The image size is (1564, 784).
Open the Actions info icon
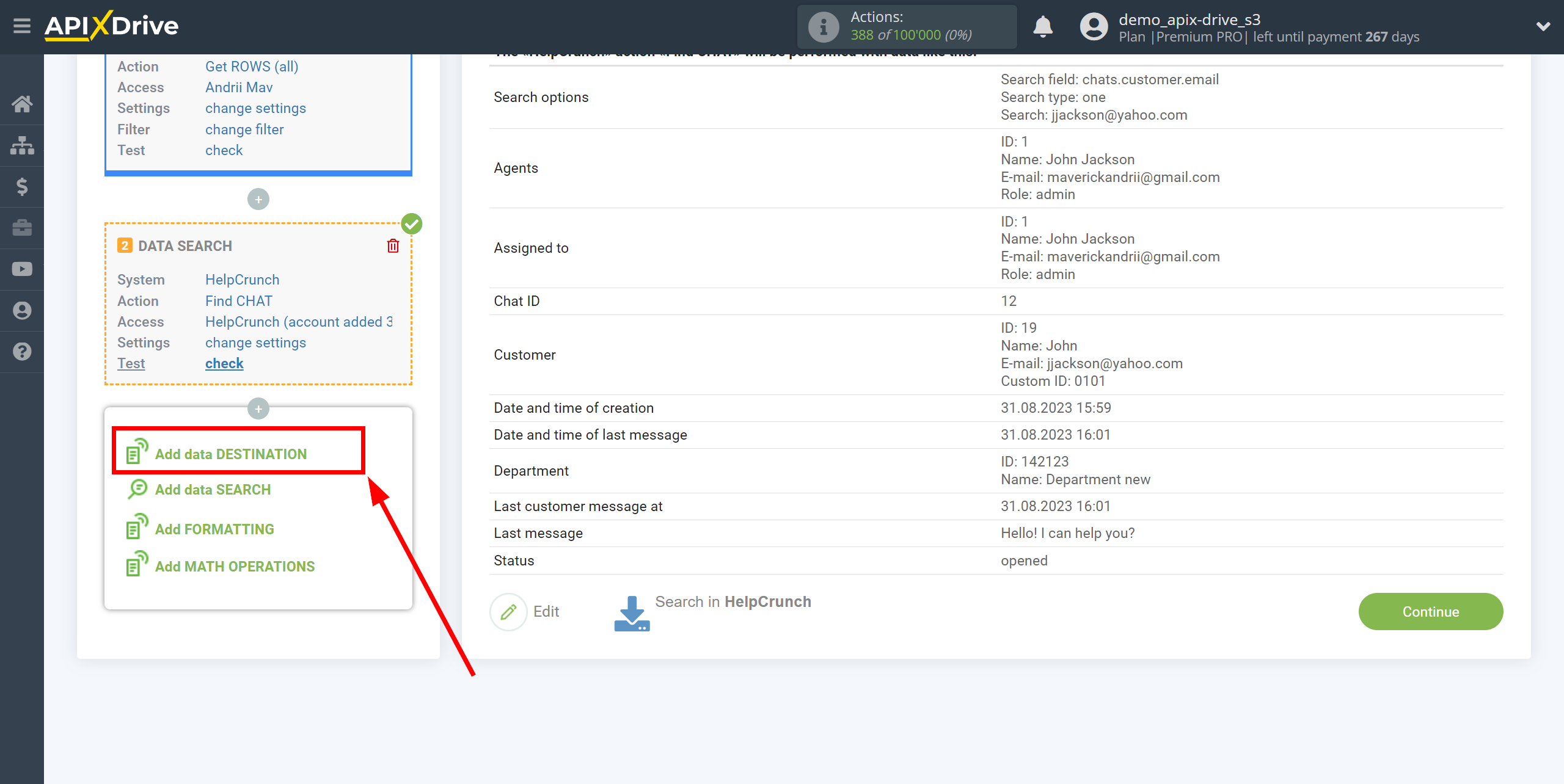pos(824,27)
